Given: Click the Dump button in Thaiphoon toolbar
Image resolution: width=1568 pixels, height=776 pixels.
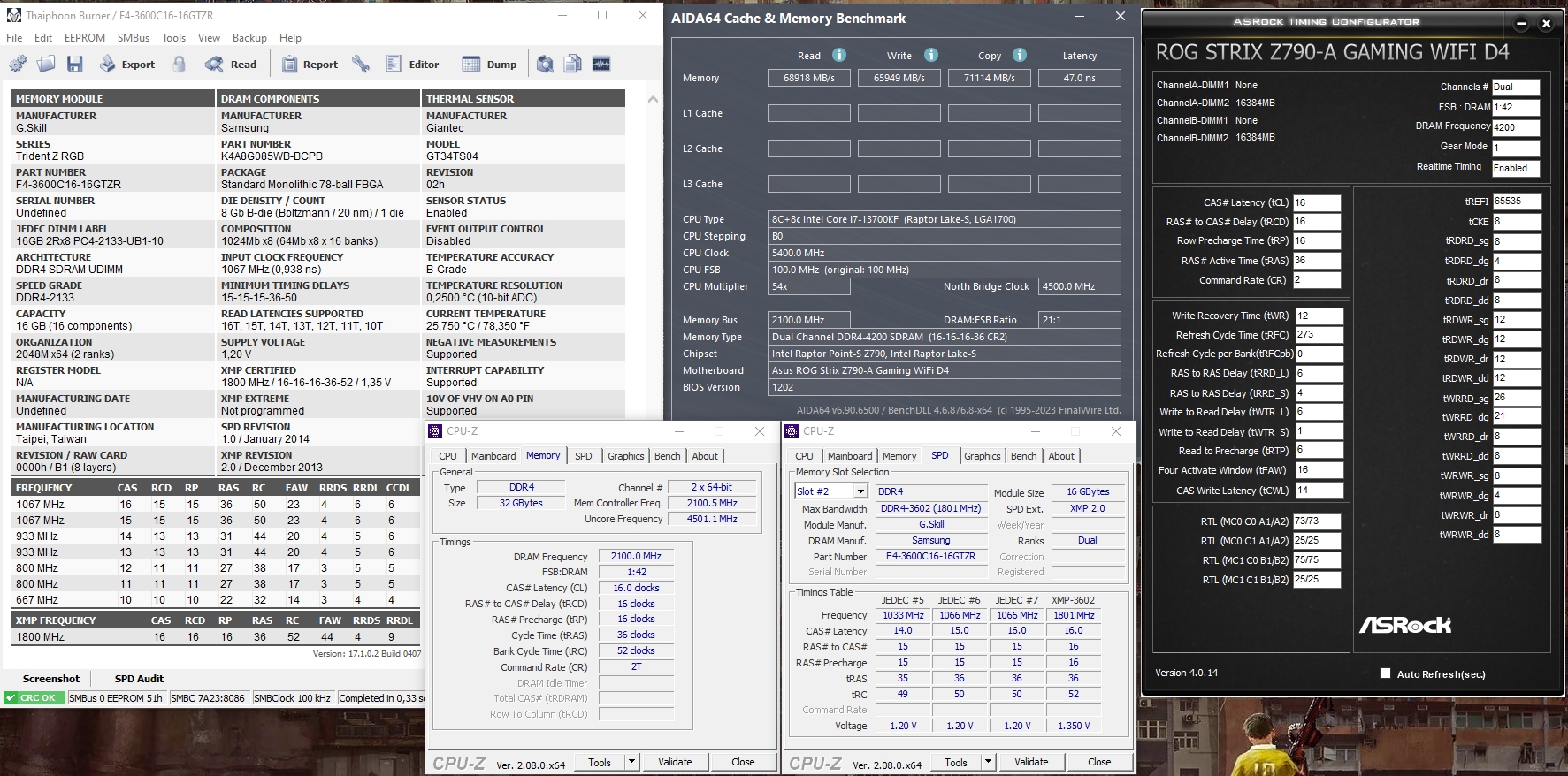Looking at the screenshot, I should point(490,64).
